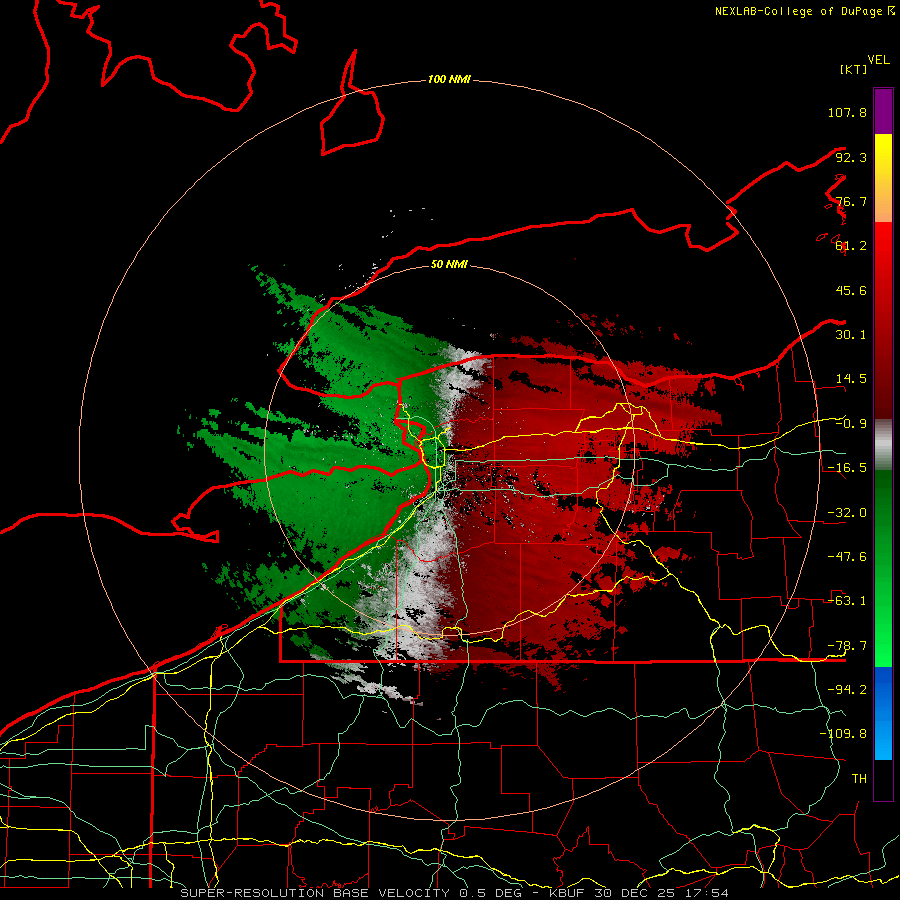The width and height of the screenshot is (900, 900).
Task: Click the -109.8 velocity scale value
Action: pyautogui.click(x=843, y=734)
